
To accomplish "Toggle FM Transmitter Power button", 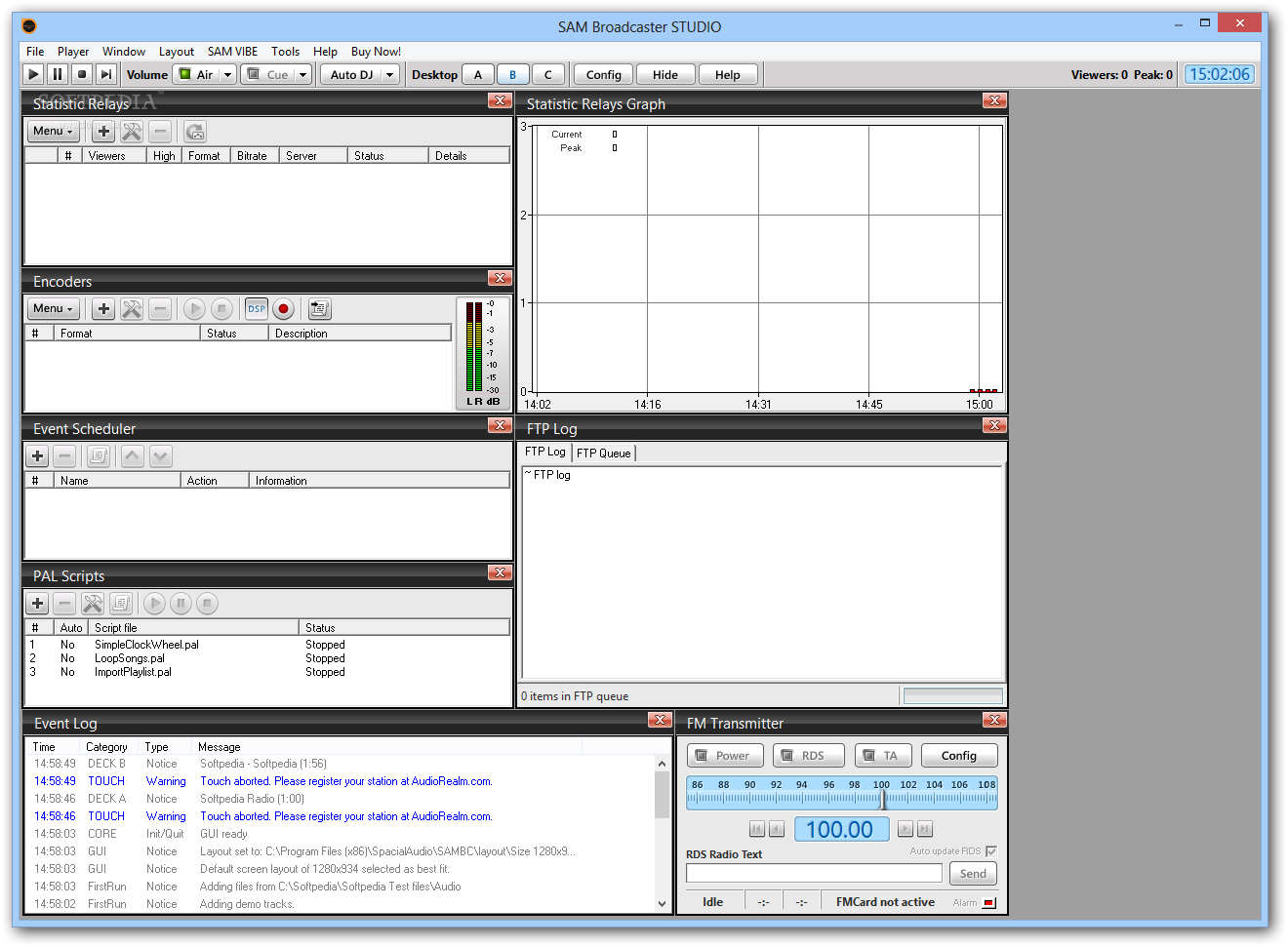I will point(723,756).
